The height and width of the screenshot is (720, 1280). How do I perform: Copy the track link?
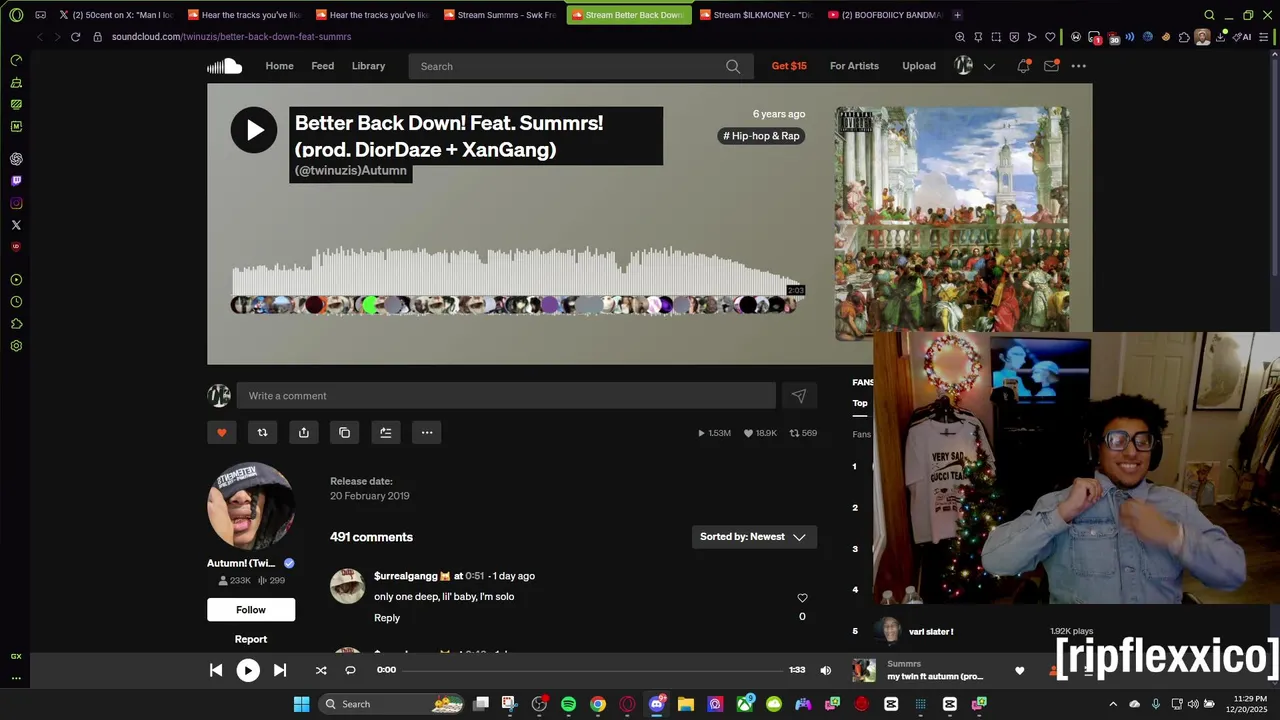(344, 433)
